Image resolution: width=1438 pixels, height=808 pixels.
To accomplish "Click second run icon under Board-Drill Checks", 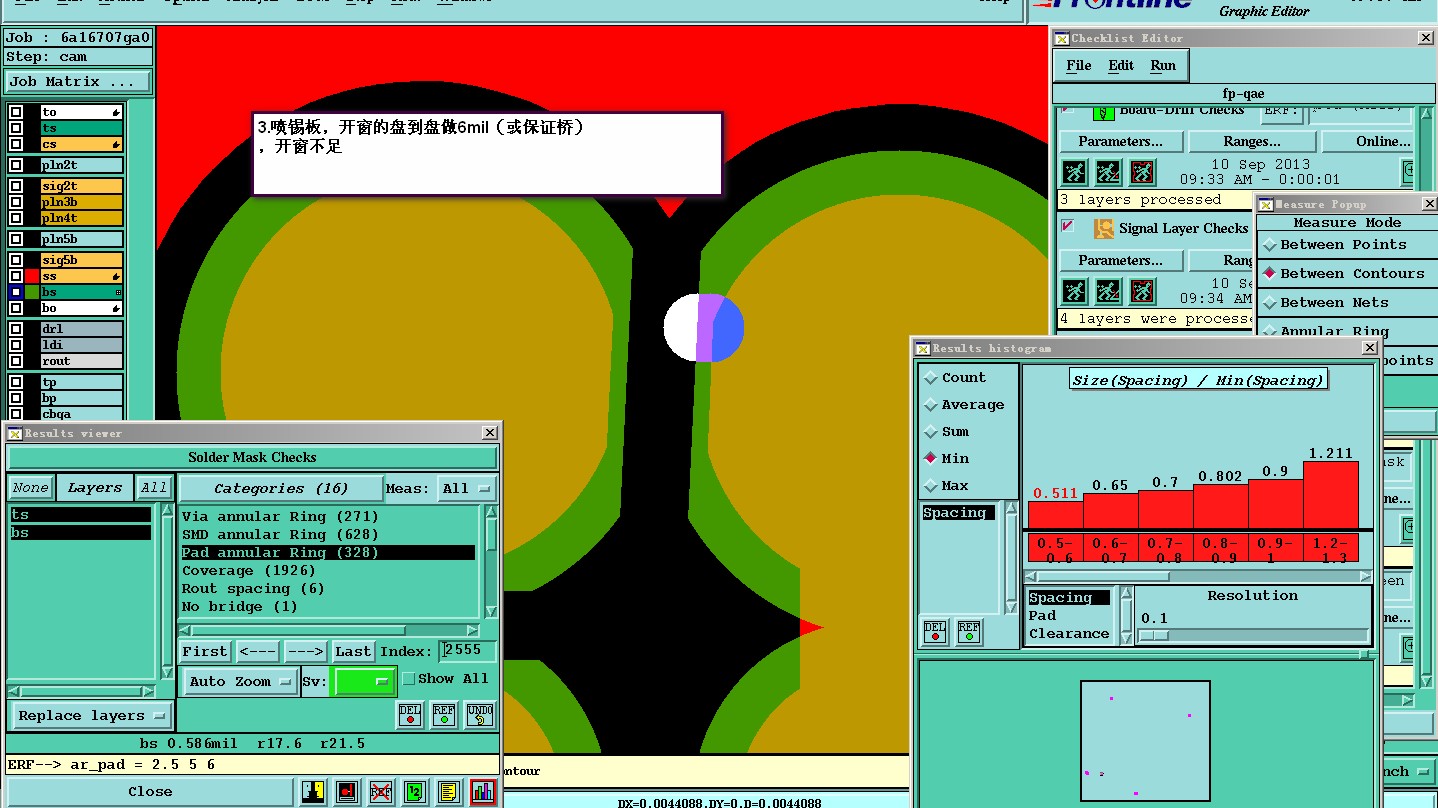I will (1108, 172).
